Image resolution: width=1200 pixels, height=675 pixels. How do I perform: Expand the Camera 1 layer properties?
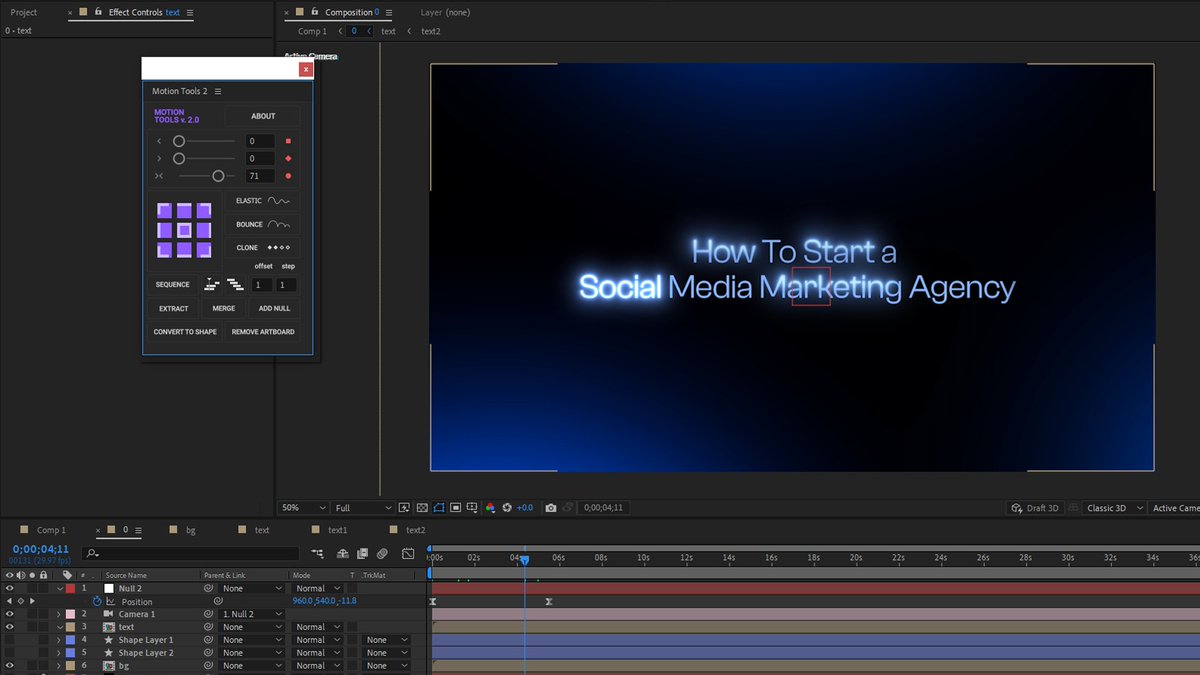[x=59, y=614]
